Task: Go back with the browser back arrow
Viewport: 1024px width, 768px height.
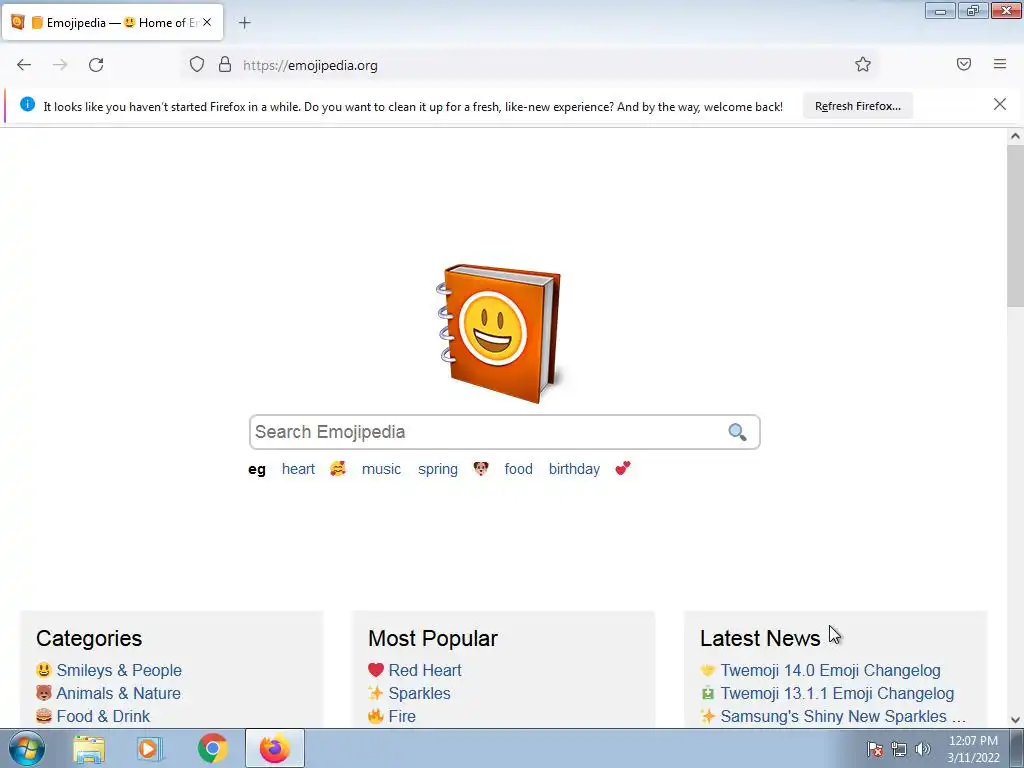Action: (x=24, y=65)
